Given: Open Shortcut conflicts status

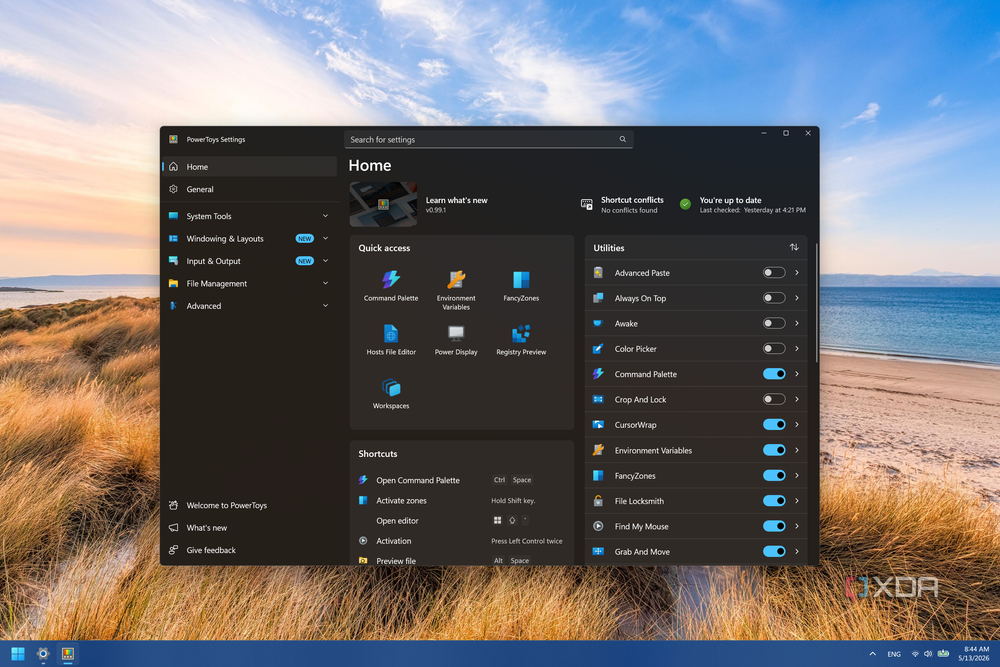Looking at the screenshot, I should point(622,205).
